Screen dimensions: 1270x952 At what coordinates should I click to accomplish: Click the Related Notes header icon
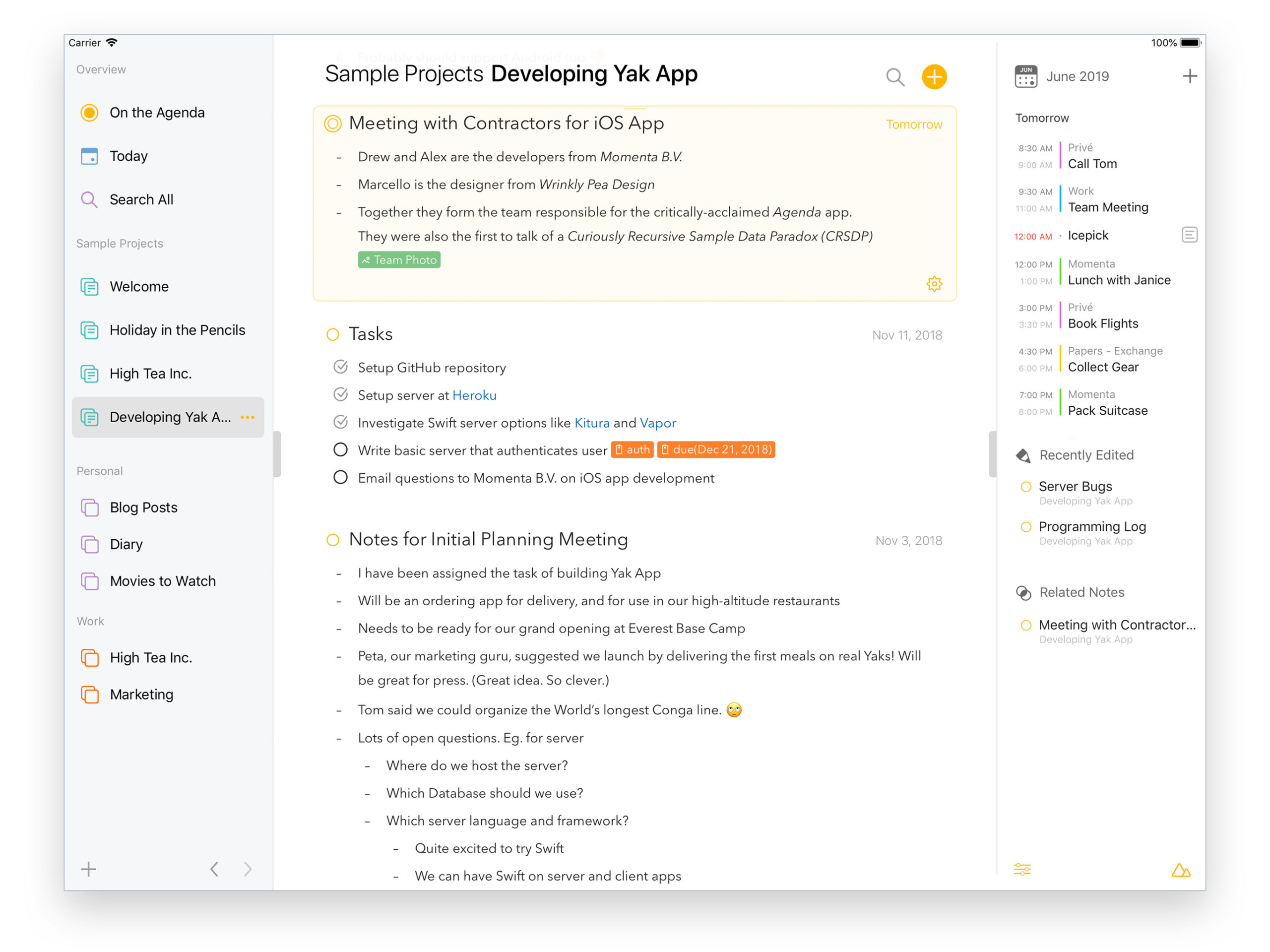[1023, 593]
